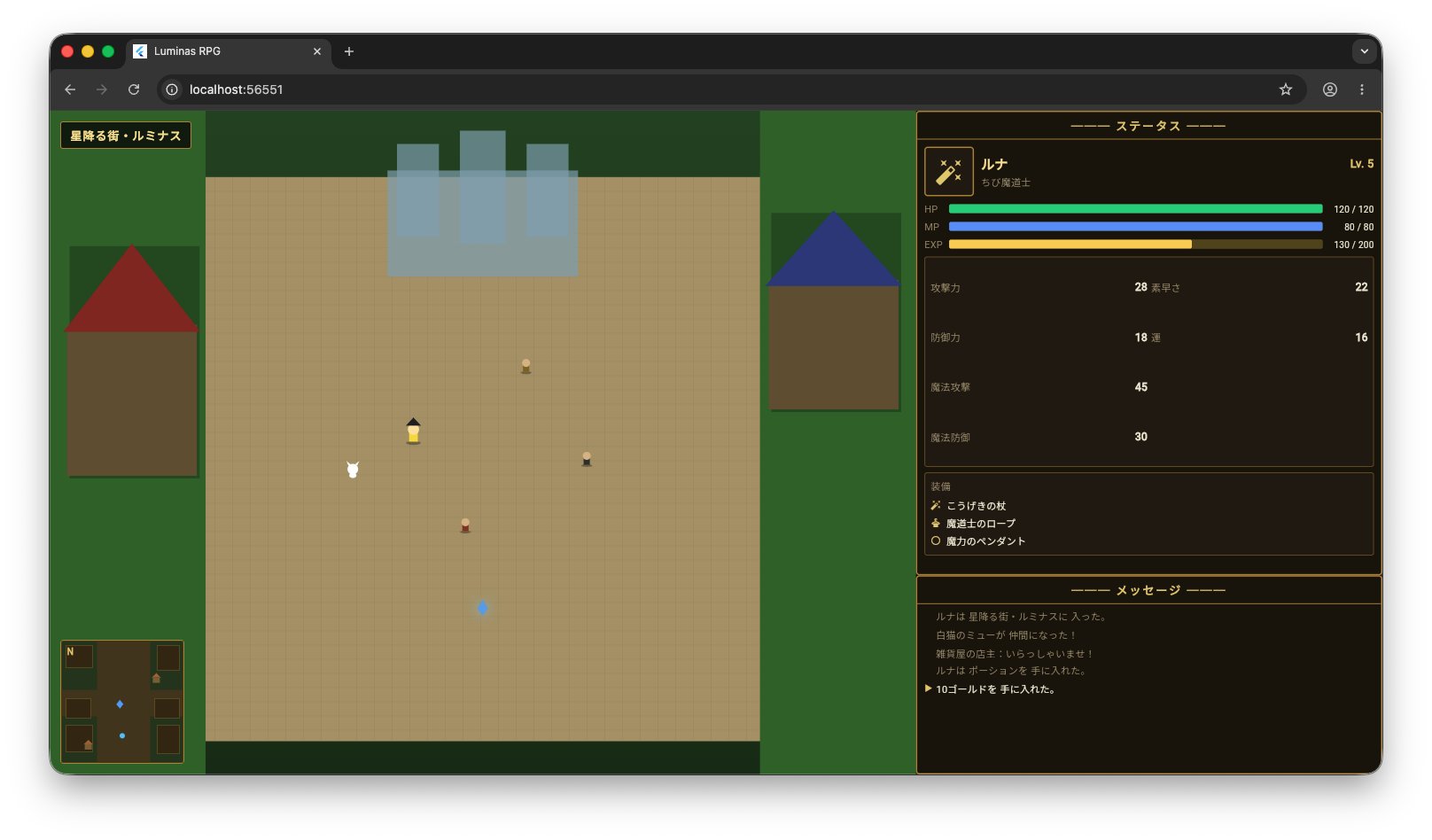
Task: Click the red-roofed house
Action: (x=133, y=362)
